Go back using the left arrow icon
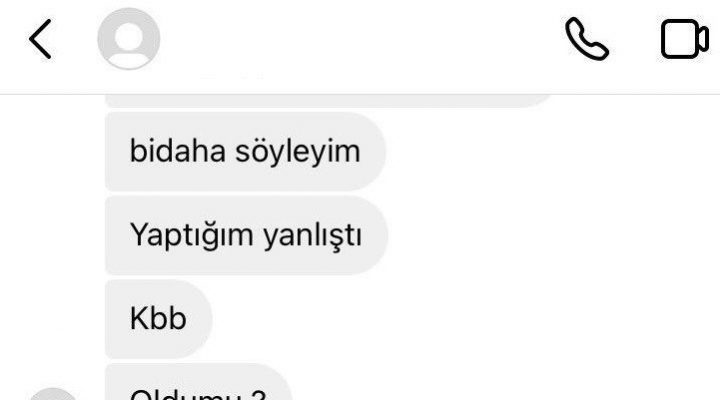 (x=40, y=39)
